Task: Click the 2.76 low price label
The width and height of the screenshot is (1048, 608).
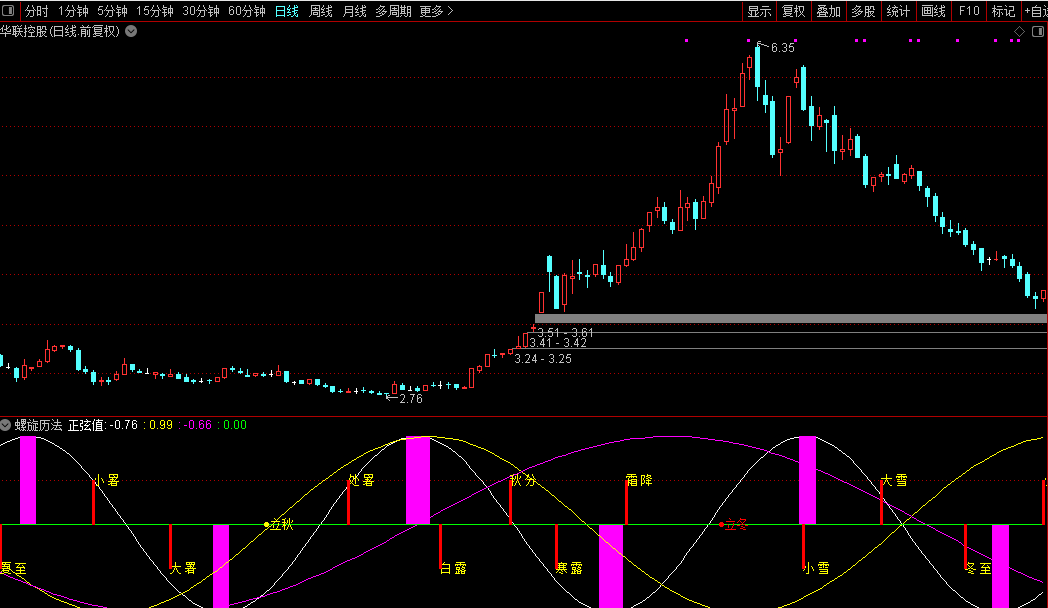Action: (411, 399)
